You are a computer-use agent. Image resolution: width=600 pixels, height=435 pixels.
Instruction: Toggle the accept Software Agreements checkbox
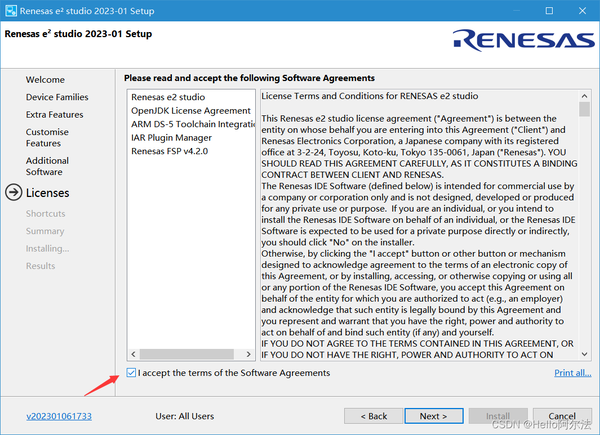[x=131, y=373]
